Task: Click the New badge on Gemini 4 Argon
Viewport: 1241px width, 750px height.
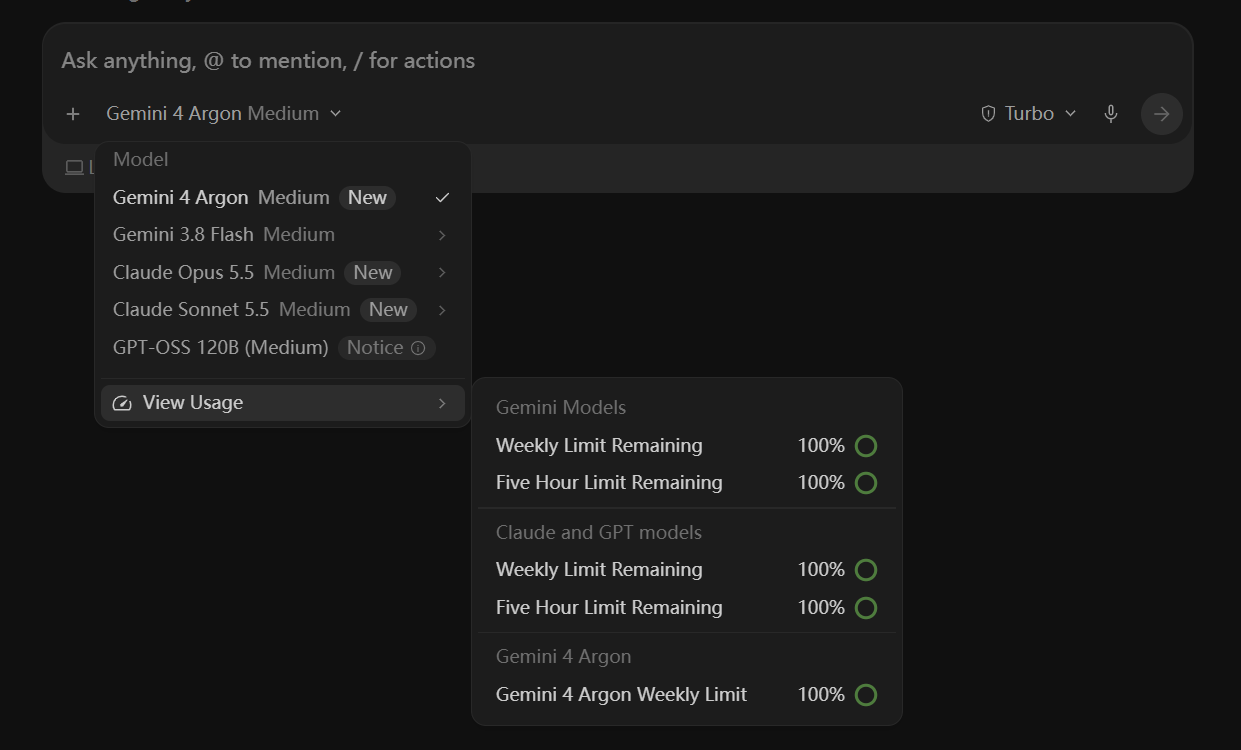Action: (367, 198)
